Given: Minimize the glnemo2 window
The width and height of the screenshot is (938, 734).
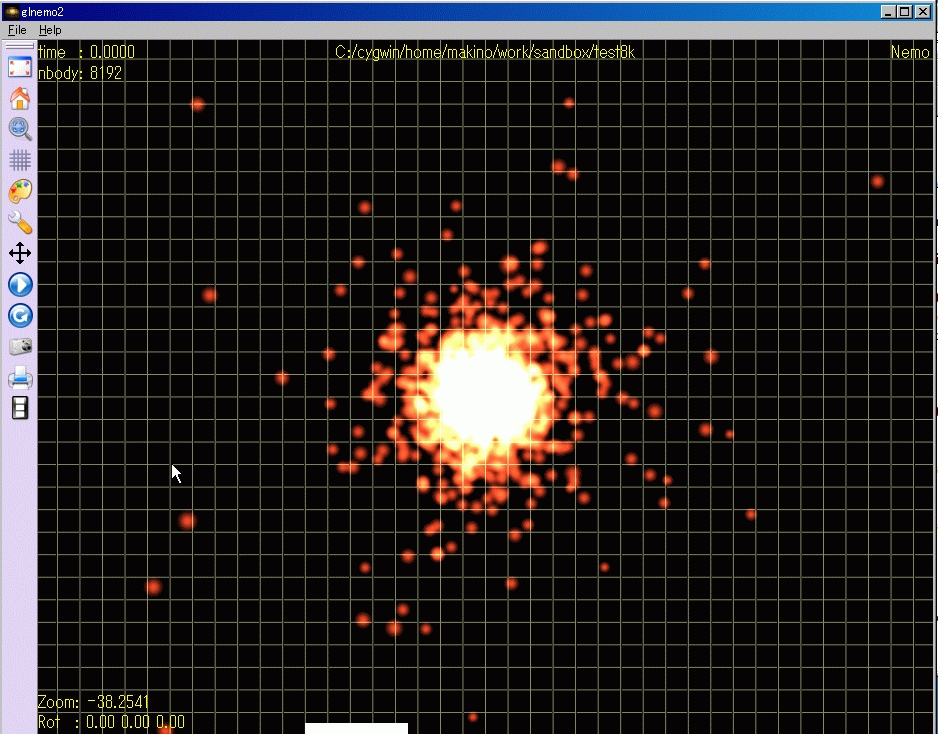Looking at the screenshot, I should pos(888,12).
